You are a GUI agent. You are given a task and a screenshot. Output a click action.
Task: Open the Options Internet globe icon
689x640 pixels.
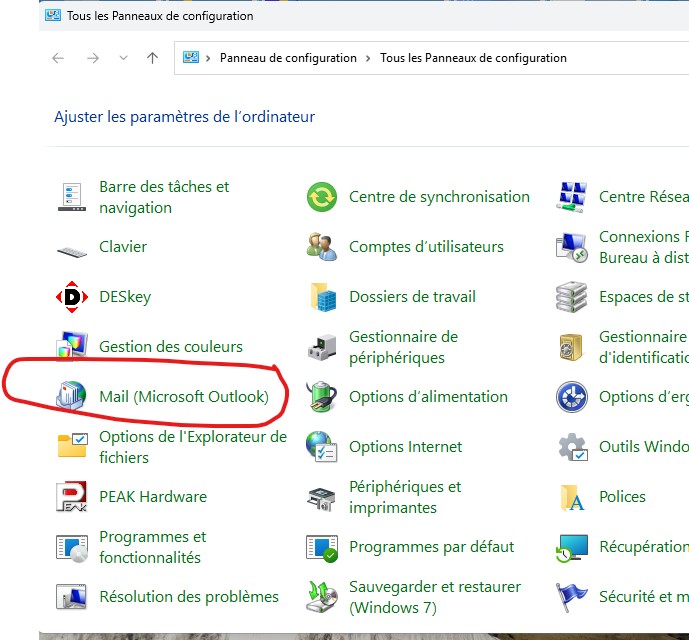(x=322, y=447)
